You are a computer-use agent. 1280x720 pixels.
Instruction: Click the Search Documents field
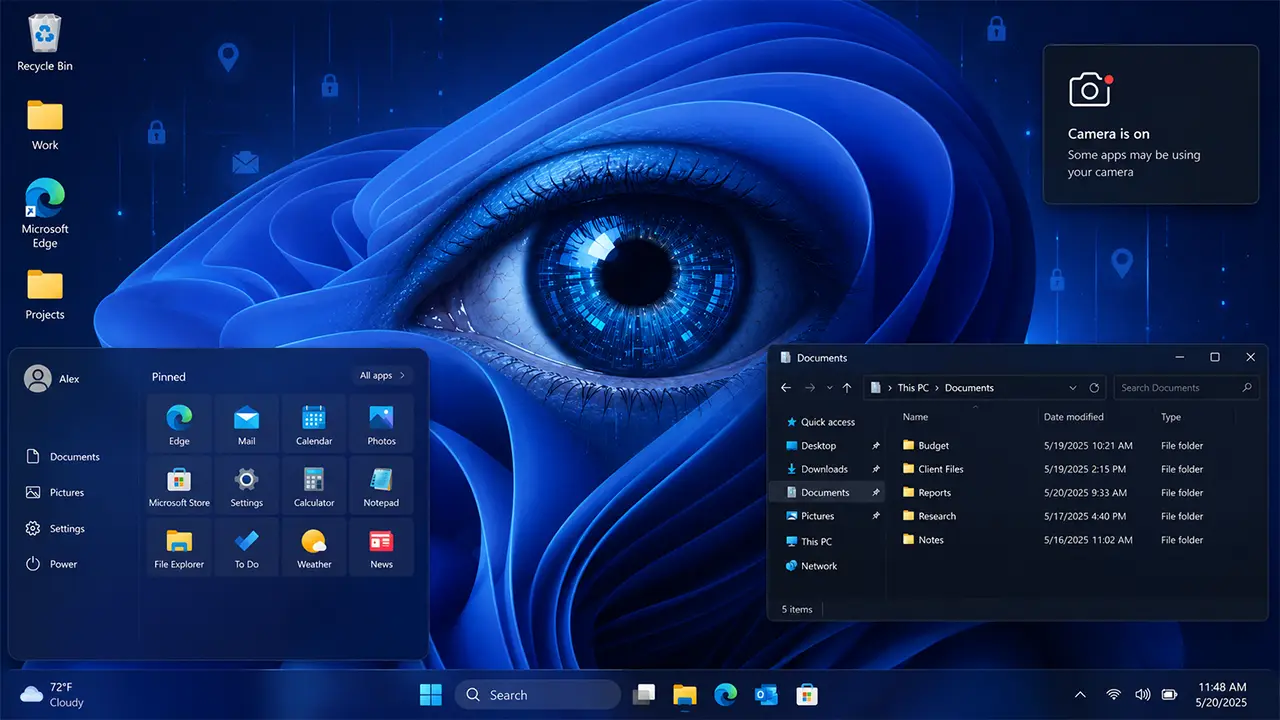tap(1186, 388)
